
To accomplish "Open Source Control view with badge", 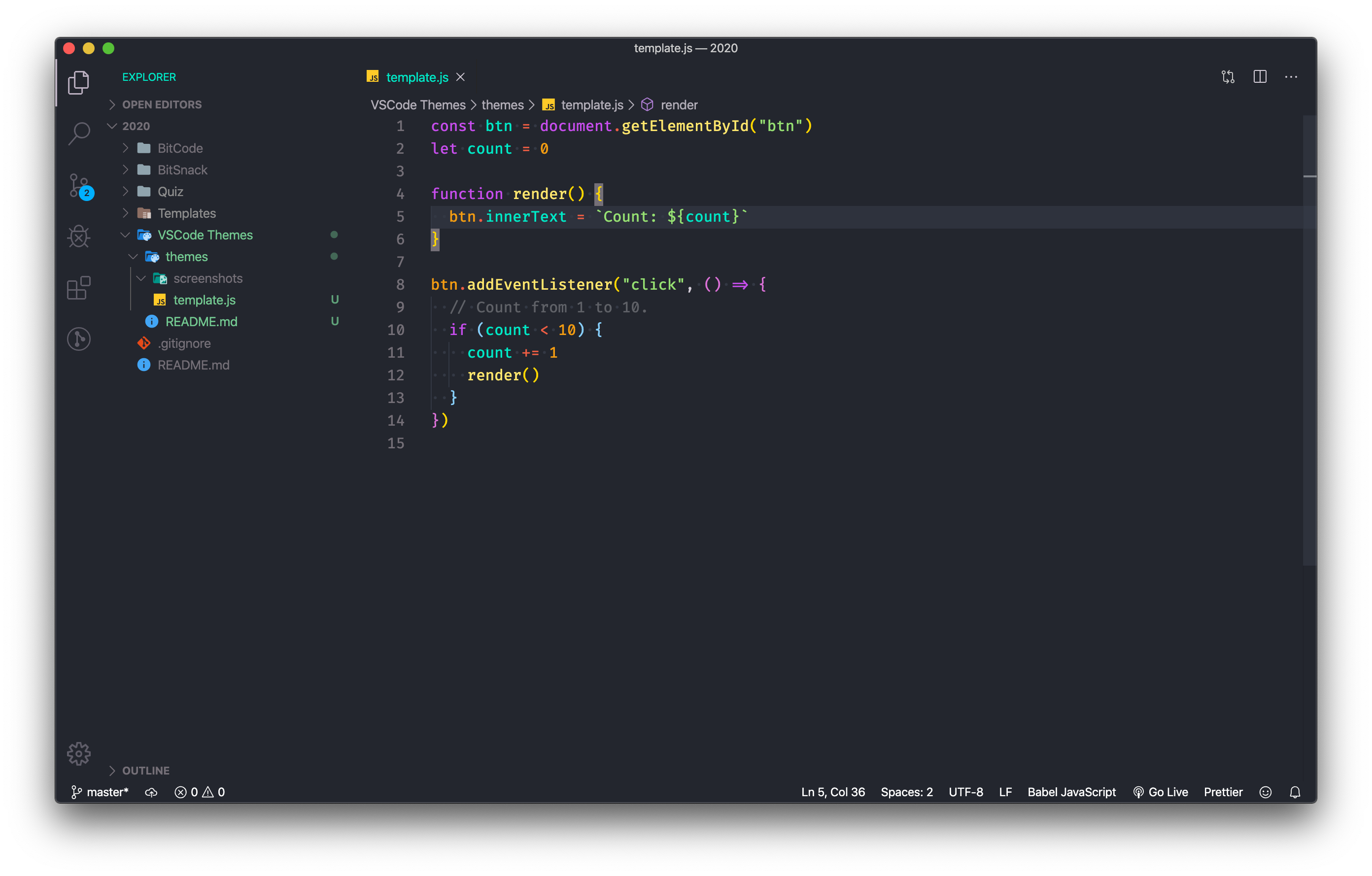I will tap(79, 186).
